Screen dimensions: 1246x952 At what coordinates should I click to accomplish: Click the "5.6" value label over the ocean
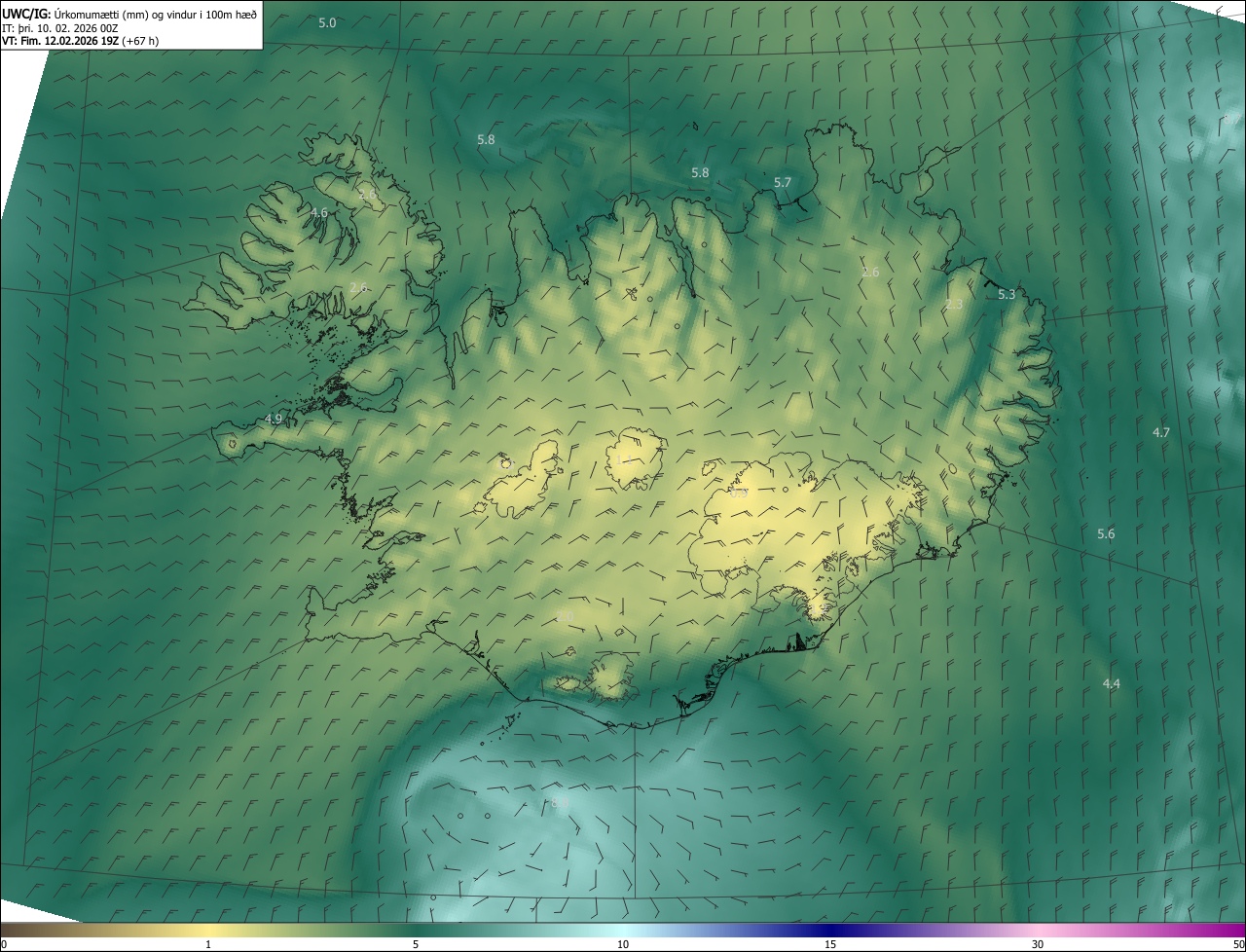coord(1106,533)
